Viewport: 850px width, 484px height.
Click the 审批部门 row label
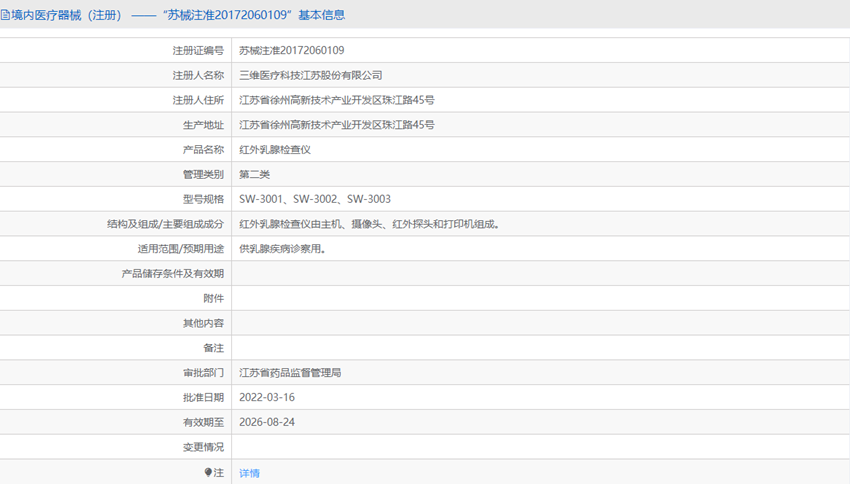tap(203, 372)
